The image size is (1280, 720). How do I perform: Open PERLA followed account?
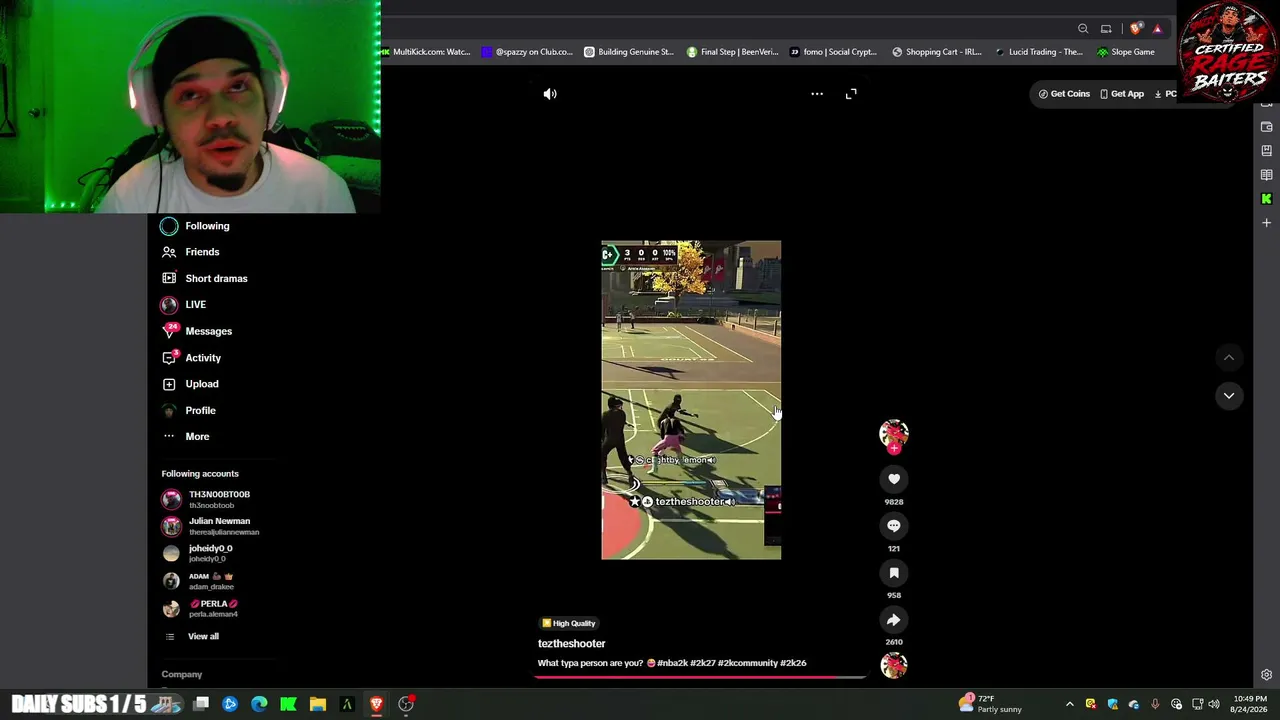(x=200, y=608)
